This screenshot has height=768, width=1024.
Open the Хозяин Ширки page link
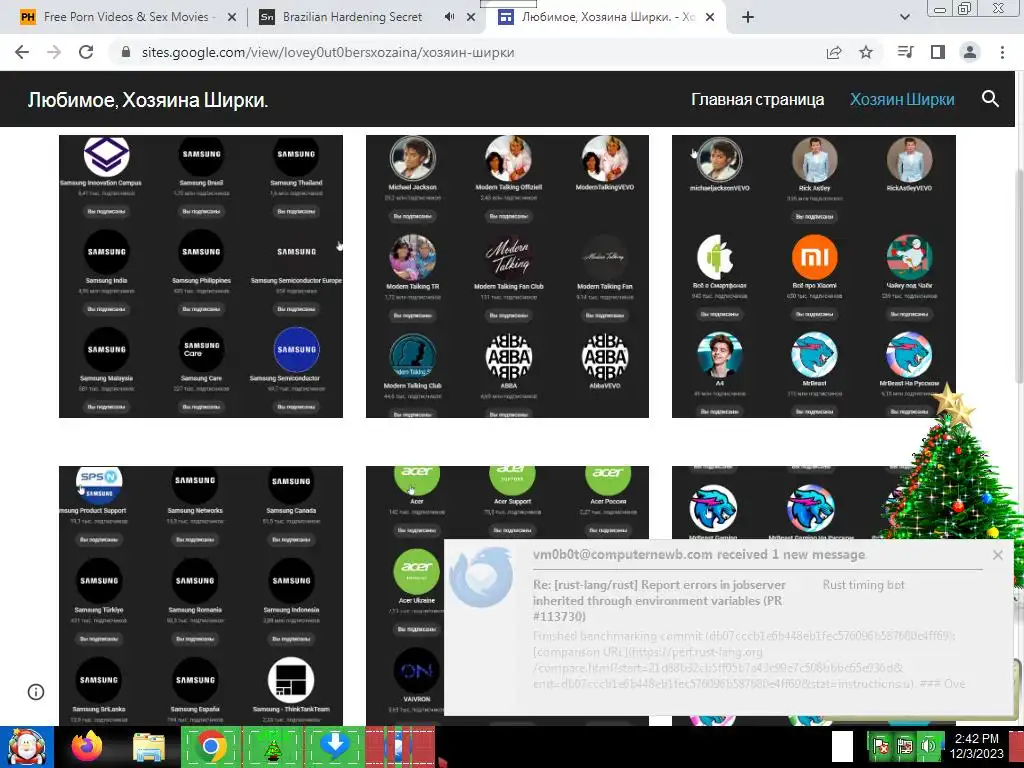coord(902,99)
